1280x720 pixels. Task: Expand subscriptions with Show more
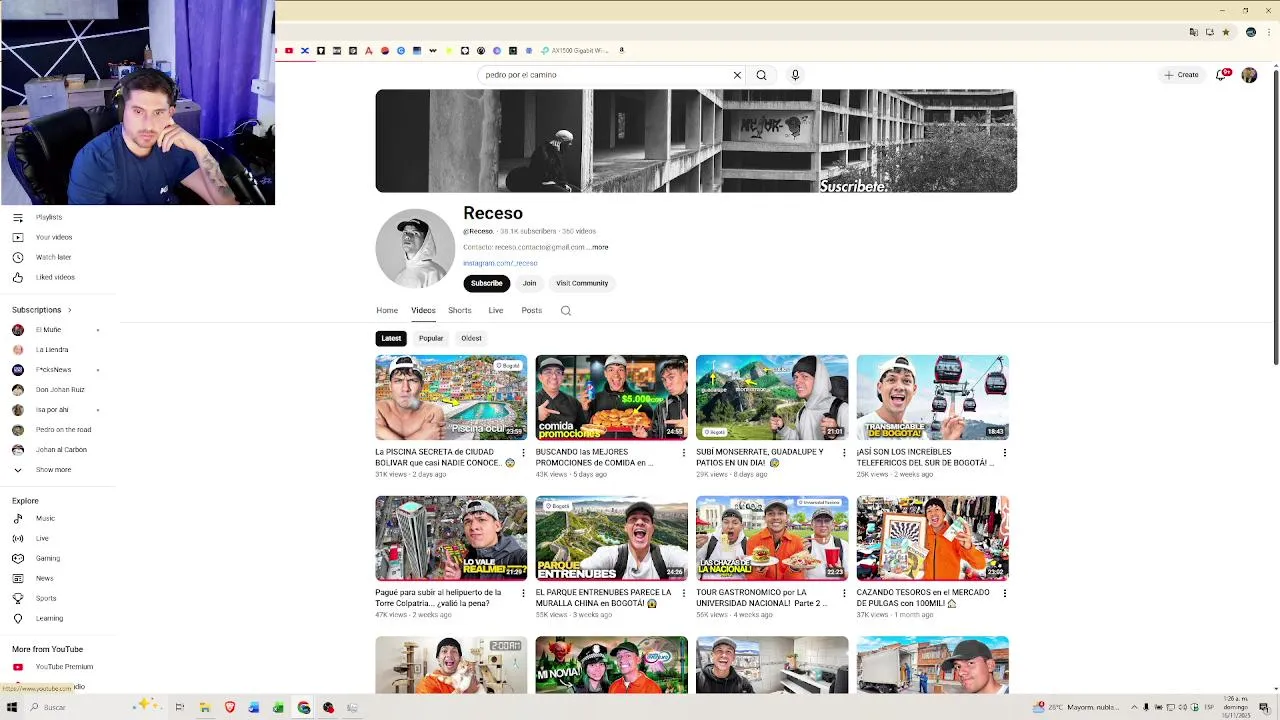(x=53, y=470)
